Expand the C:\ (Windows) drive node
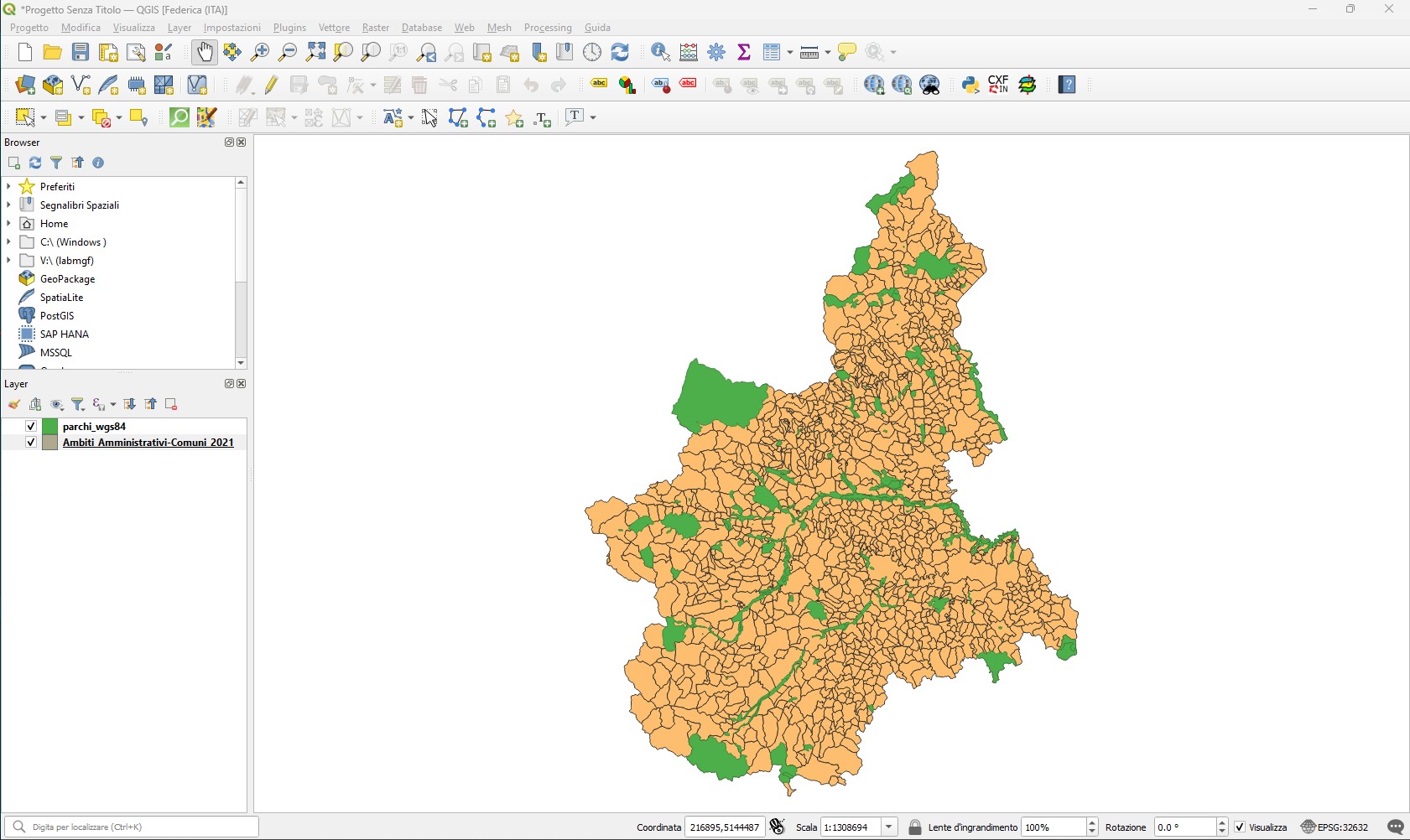 click(x=8, y=241)
